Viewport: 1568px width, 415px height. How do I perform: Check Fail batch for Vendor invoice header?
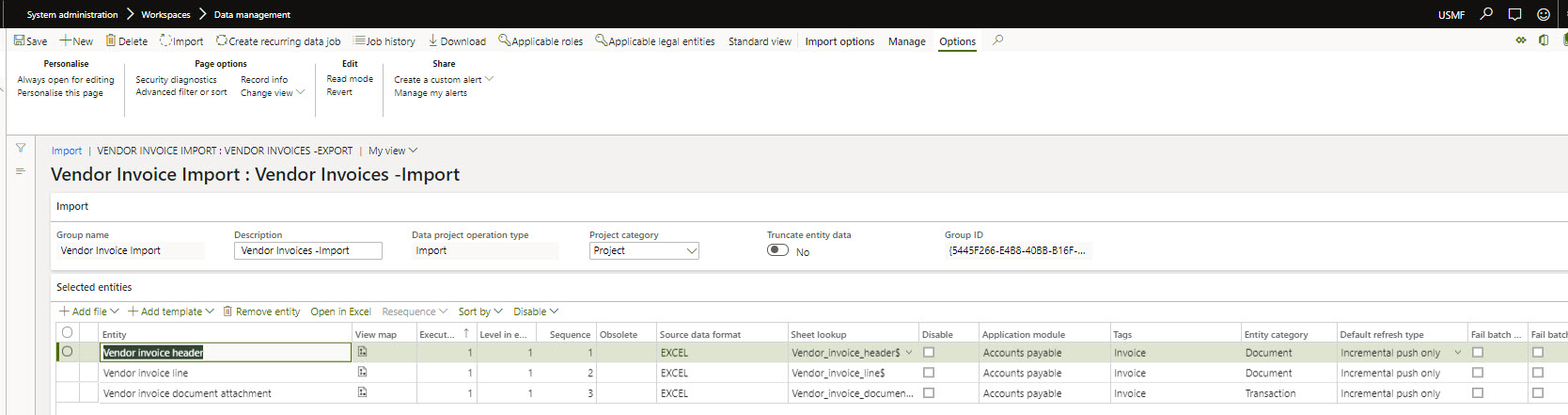pyautogui.click(x=1478, y=352)
